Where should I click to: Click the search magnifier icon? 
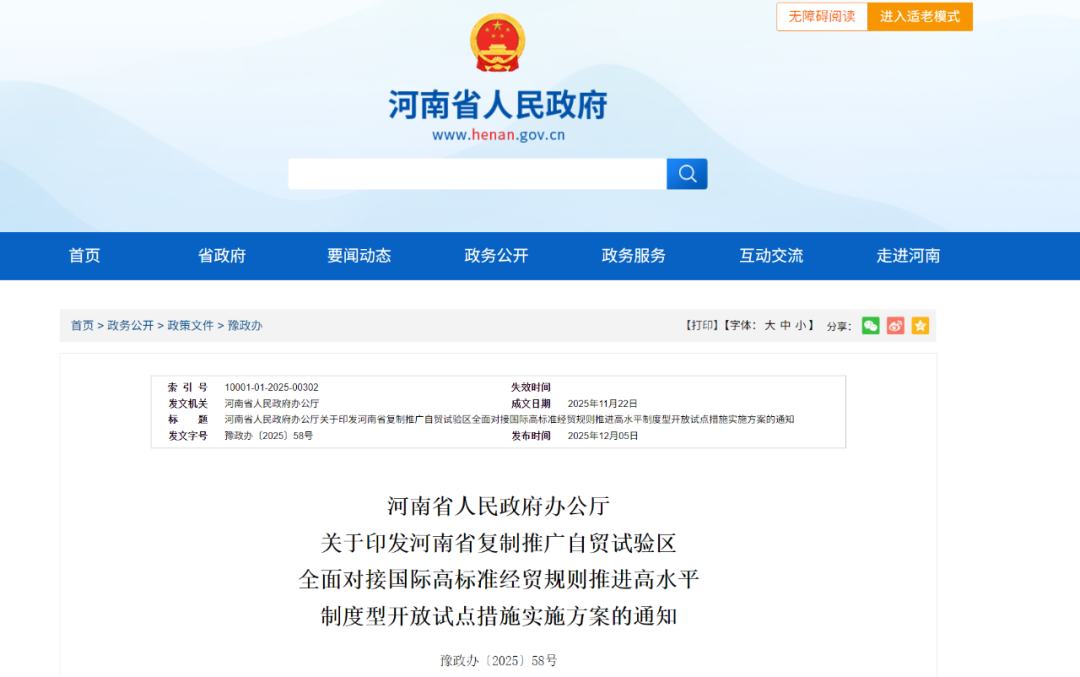click(686, 173)
